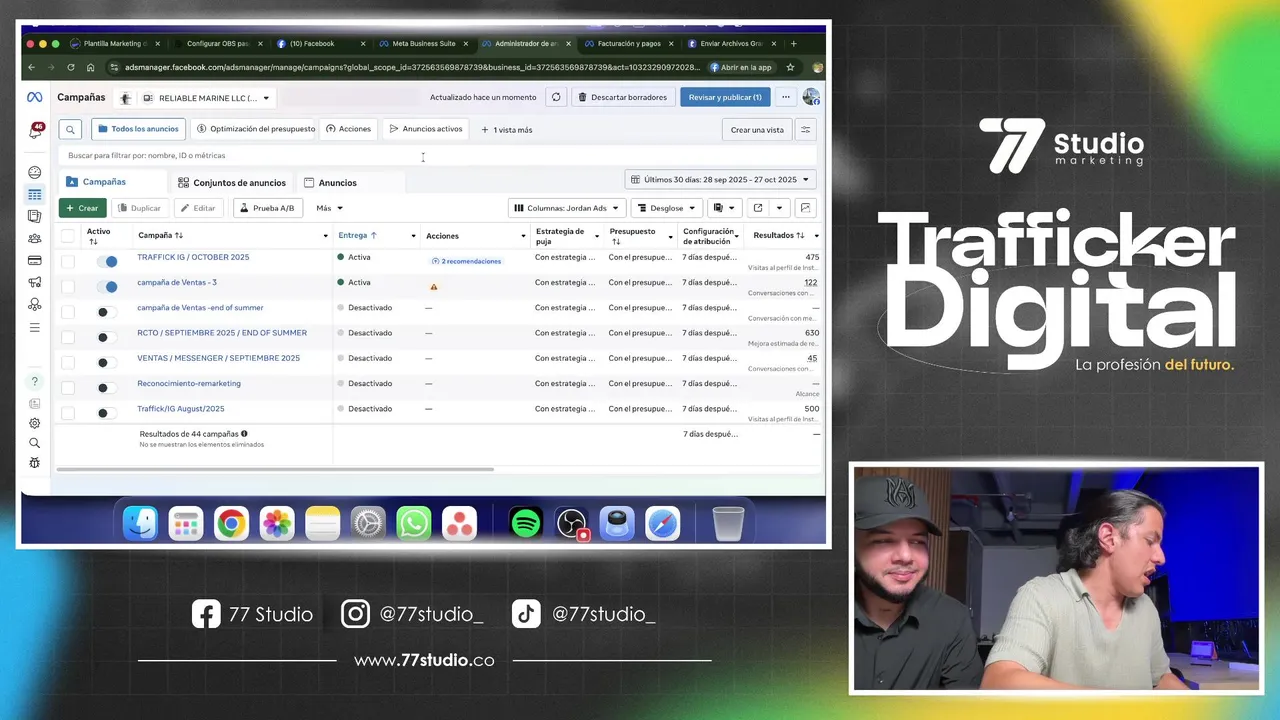Image resolution: width=1280 pixels, height=720 pixels.
Task: Open the three-dots more options menu
Action: 786,97
